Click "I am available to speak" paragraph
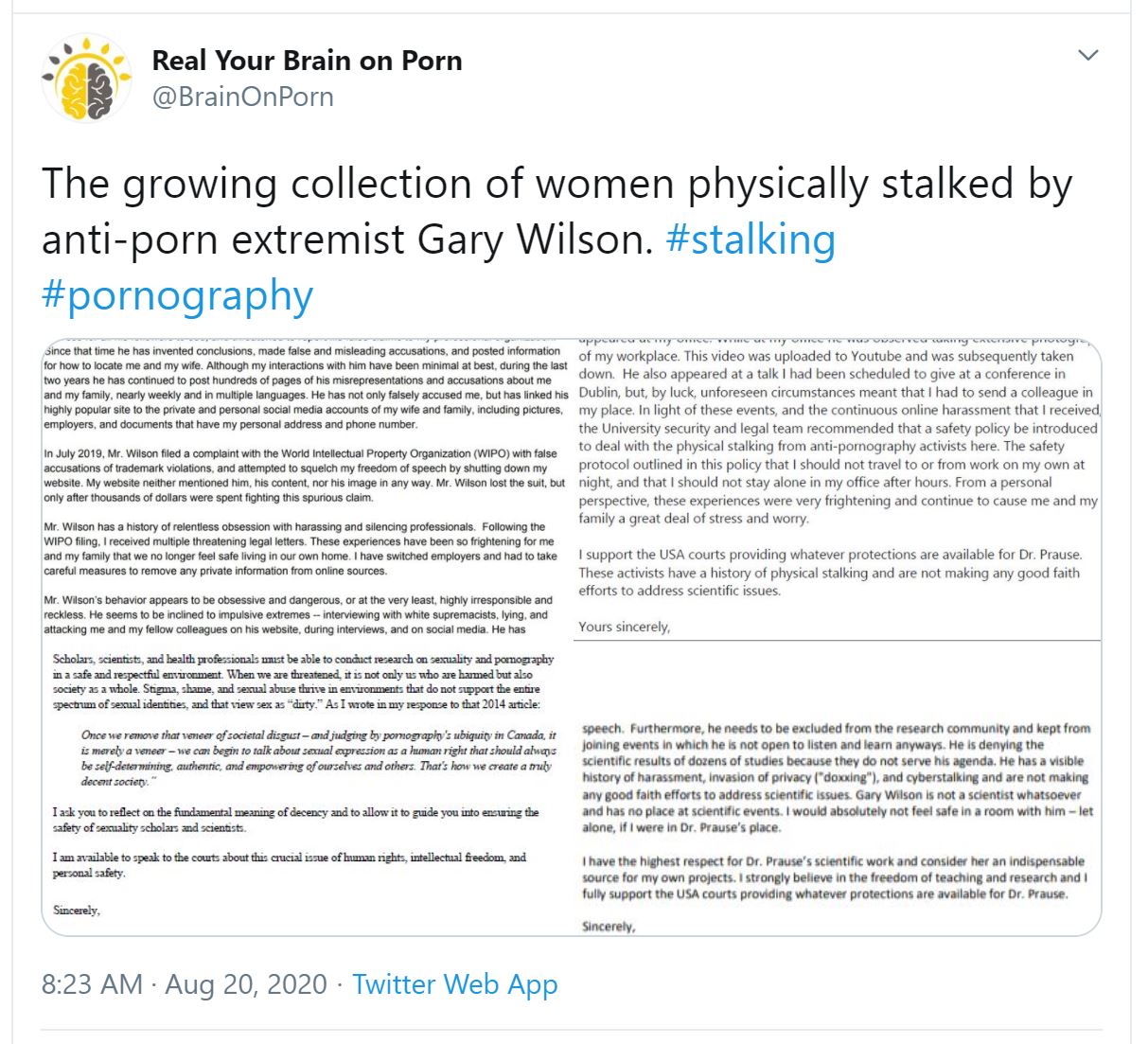The height and width of the screenshot is (1044, 1148). pyautogui.click(x=289, y=865)
